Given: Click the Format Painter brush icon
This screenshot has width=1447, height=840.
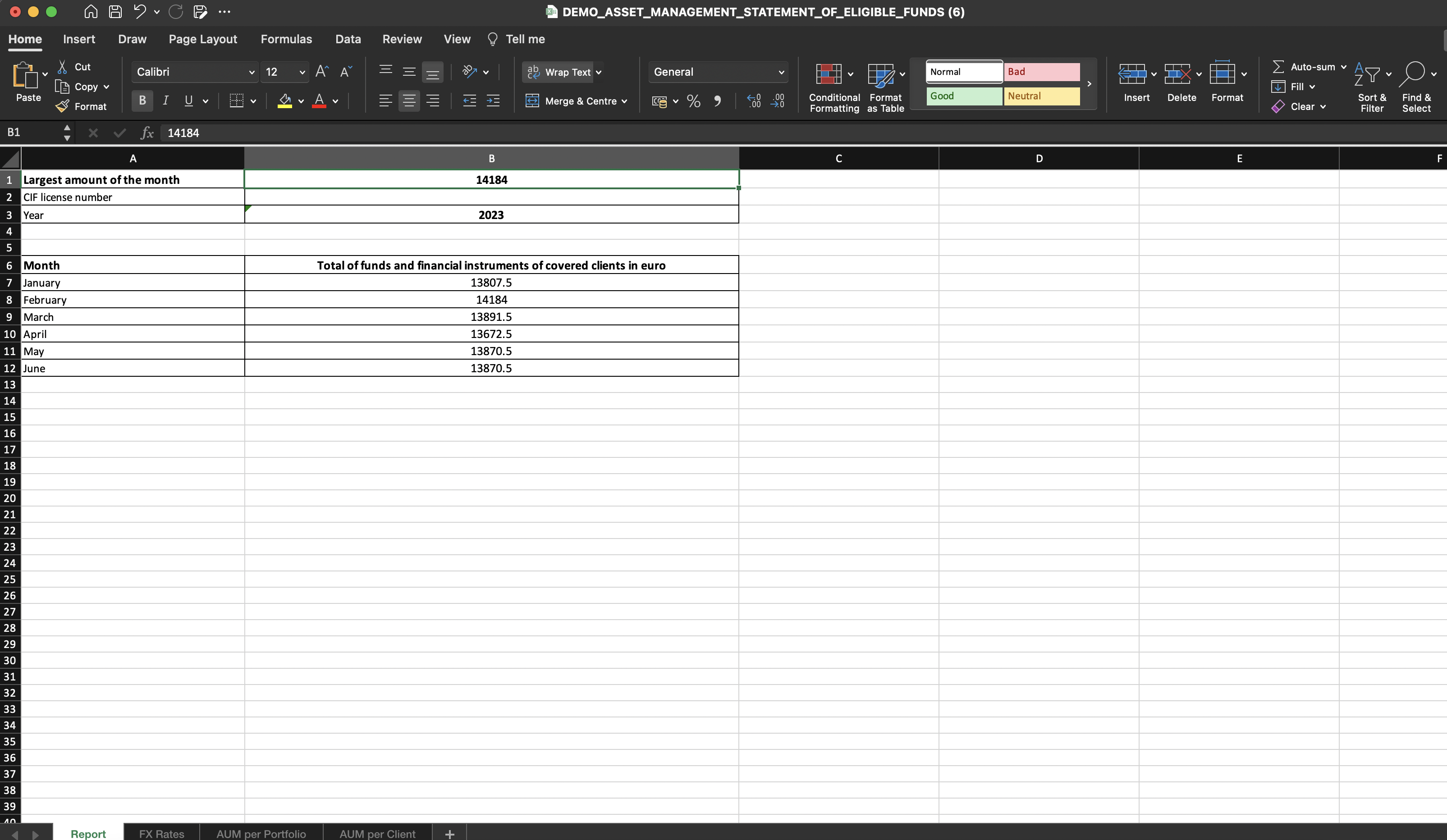Looking at the screenshot, I should pos(63,106).
